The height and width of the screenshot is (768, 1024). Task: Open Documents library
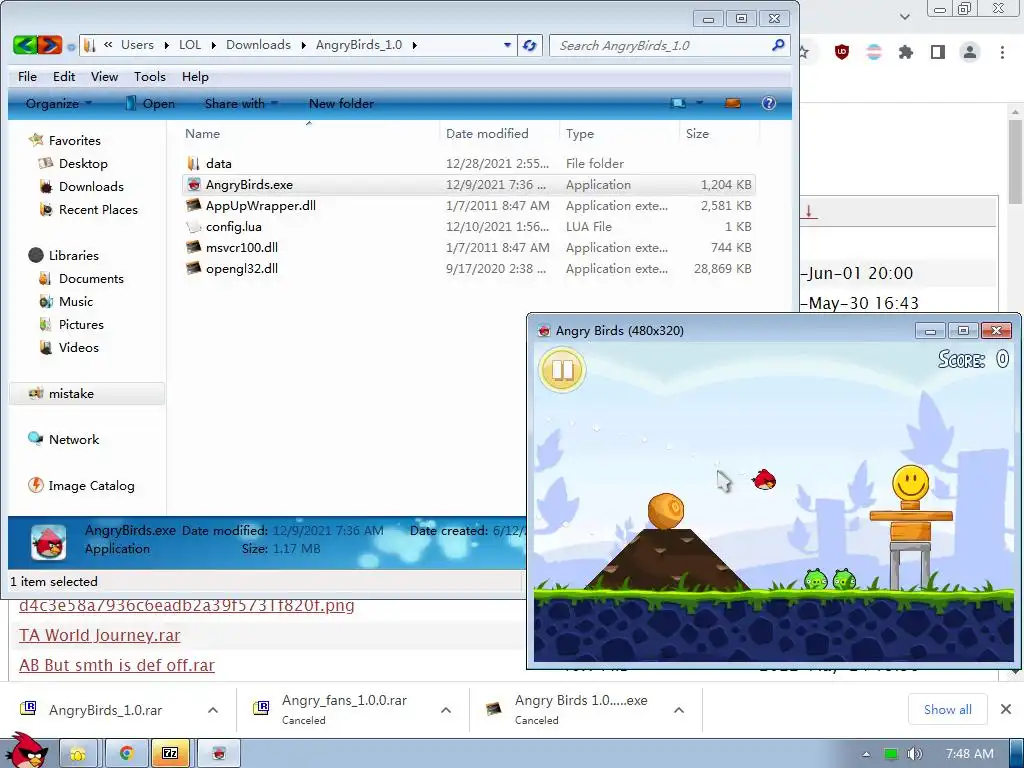pyautogui.click(x=91, y=279)
